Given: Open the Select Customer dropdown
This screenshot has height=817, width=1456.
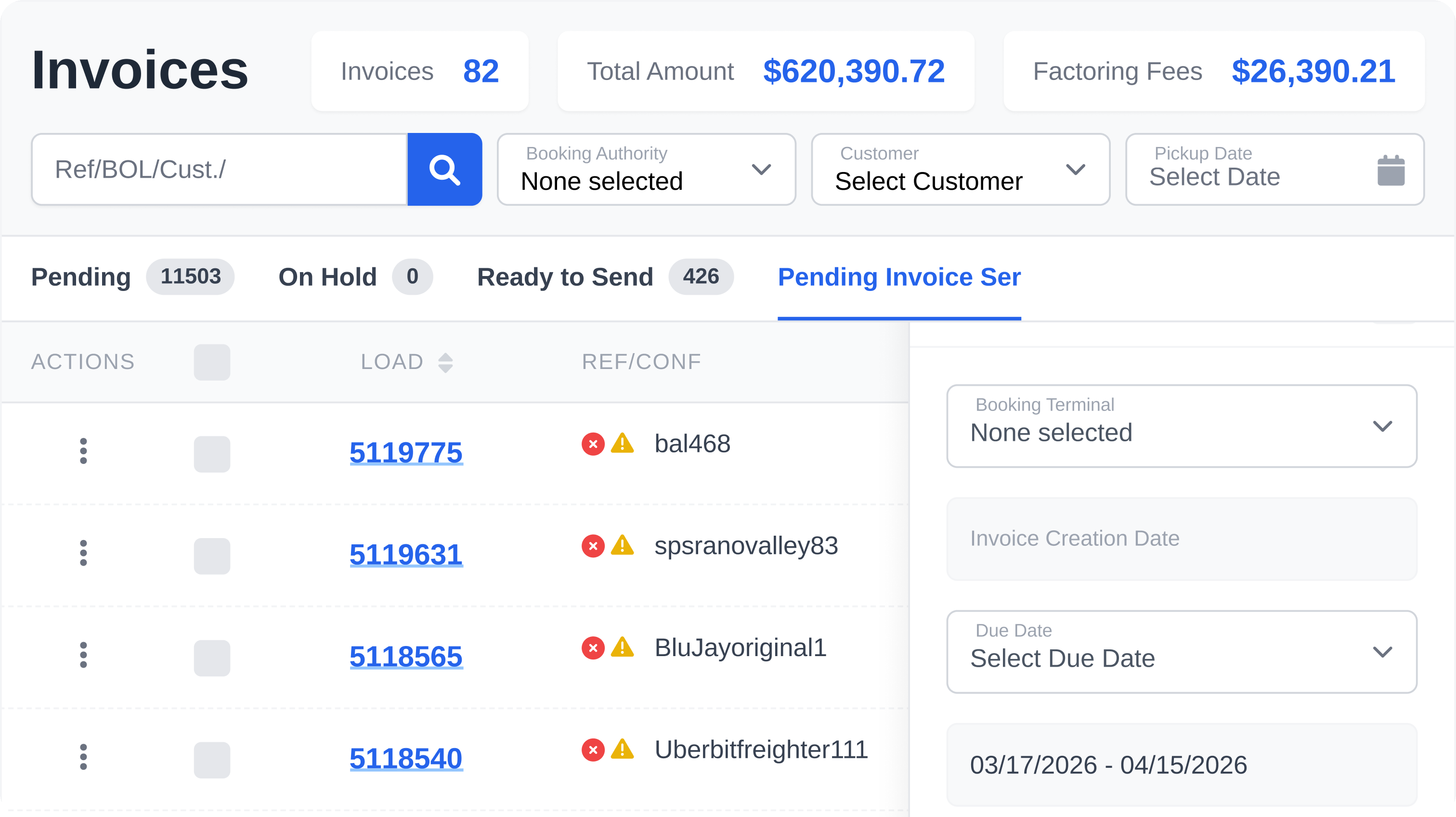Looking at the screenshot, I should (961, 170).
